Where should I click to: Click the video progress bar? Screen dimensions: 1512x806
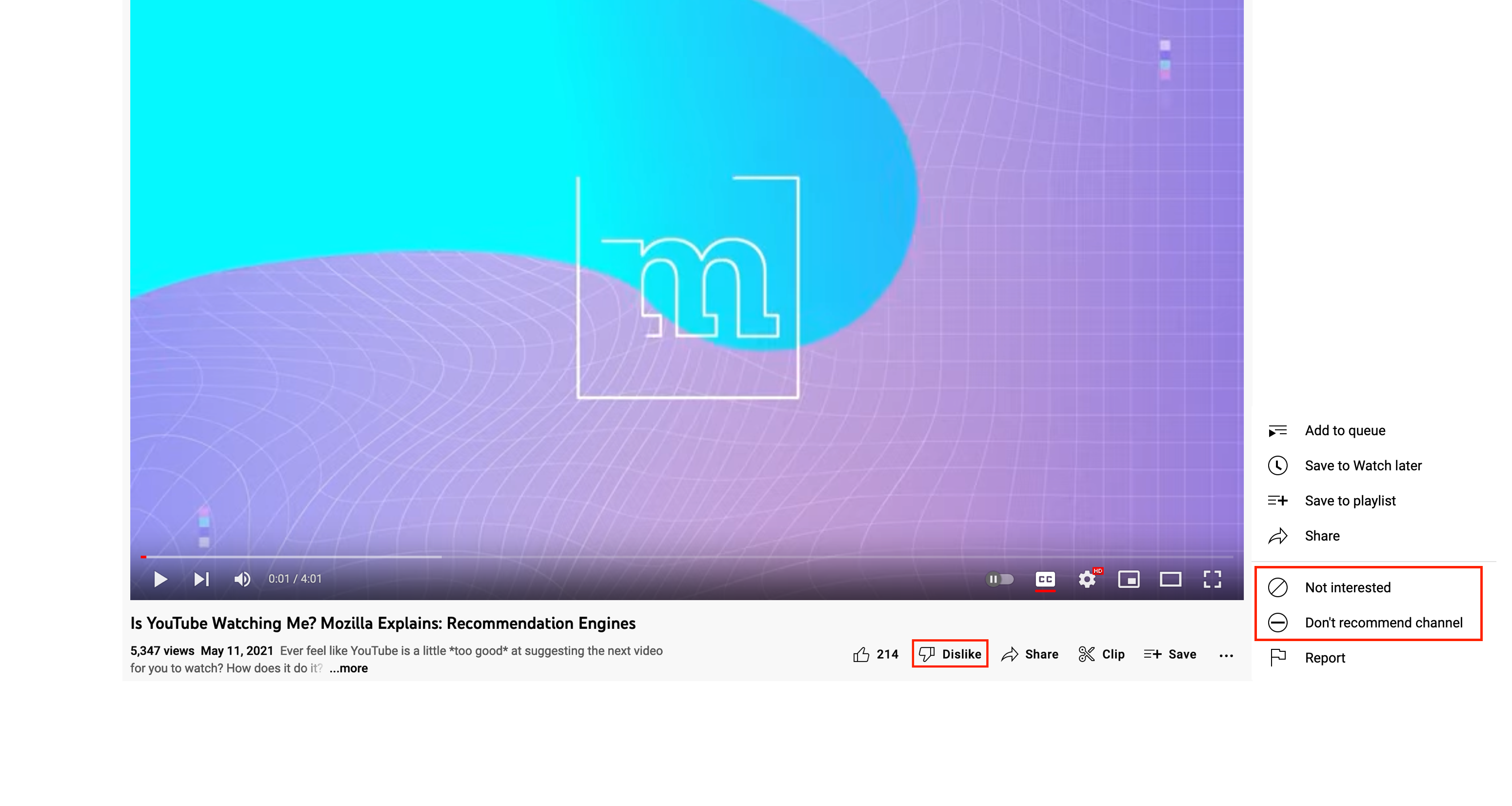[687, 557]
